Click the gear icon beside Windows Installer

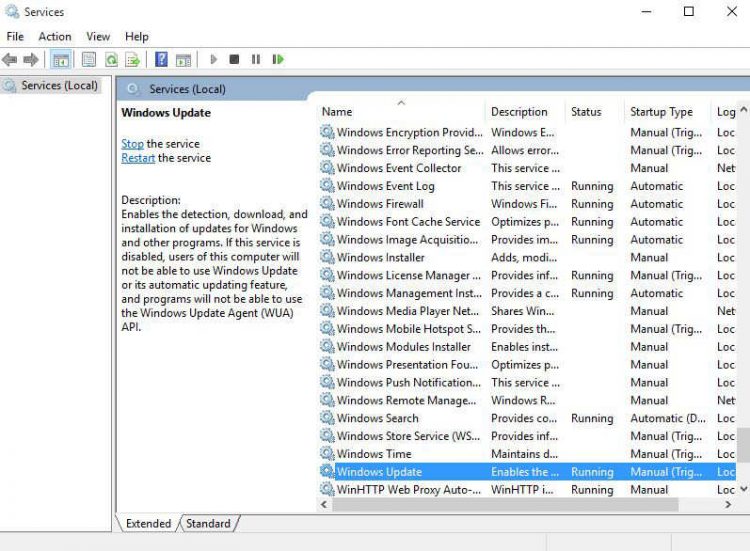[327, 257]
